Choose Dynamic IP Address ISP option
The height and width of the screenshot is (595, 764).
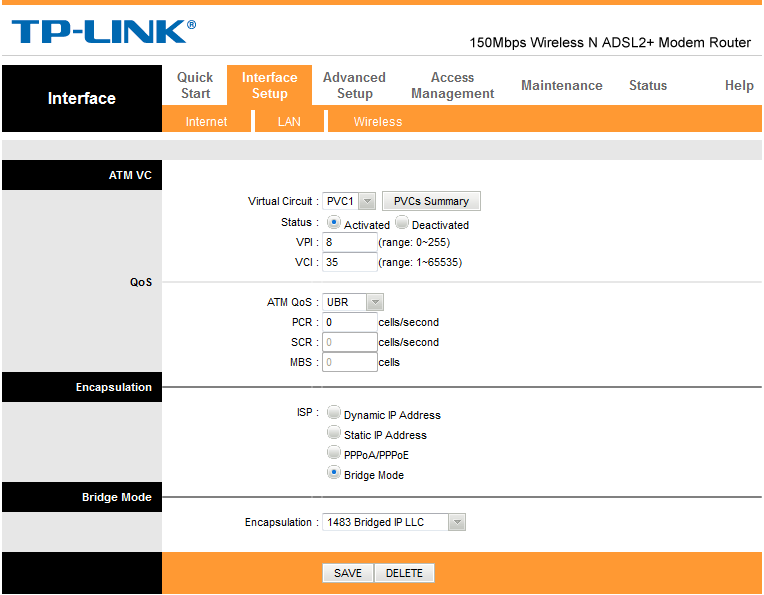(333, 412)
